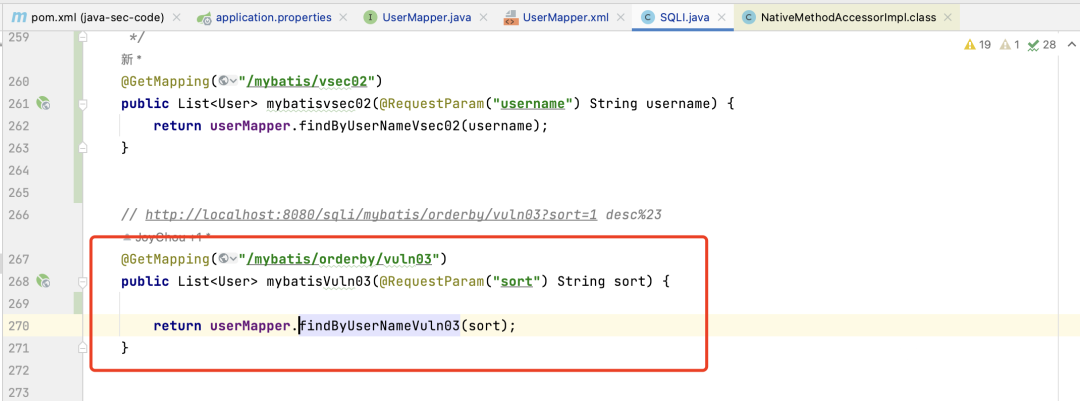The width and height of the screenshot is (1080, 401).
Task: Collapse fold marker at closing brace line 271
Action: pos(83,347)
